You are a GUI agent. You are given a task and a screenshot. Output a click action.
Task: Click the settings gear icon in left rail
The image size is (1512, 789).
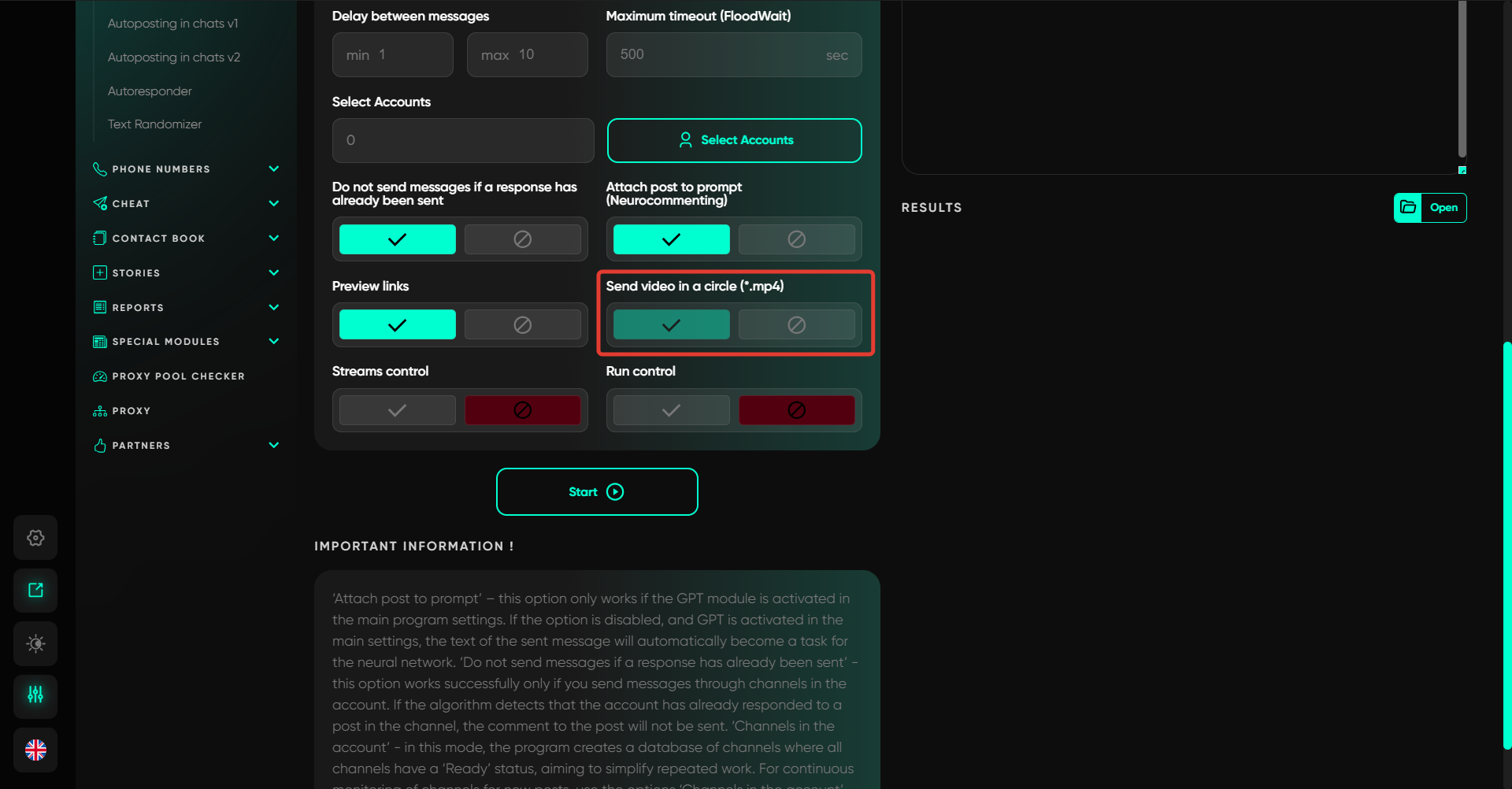coord(35,538)
